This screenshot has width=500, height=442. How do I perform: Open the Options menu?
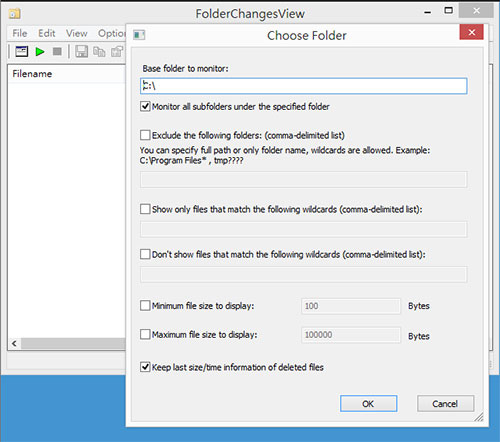(x=111, y=33)
